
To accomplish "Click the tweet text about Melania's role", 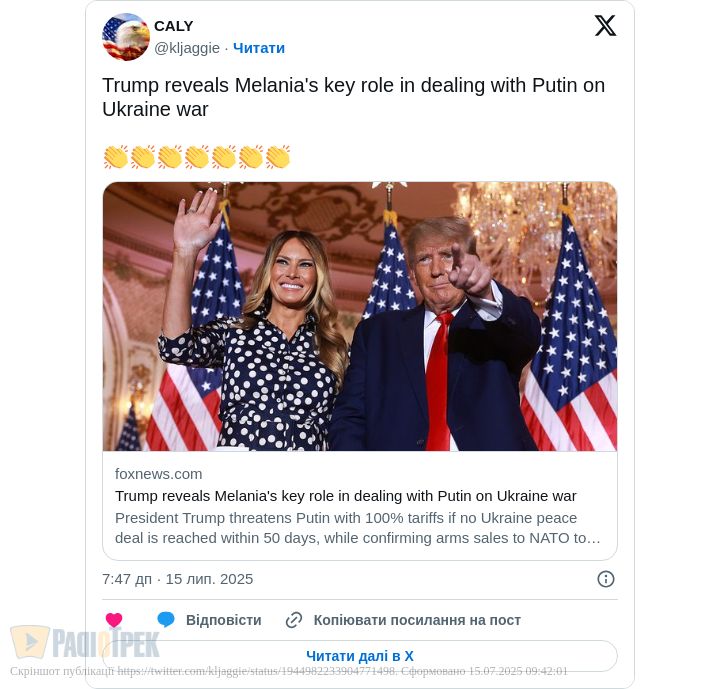I will click(x=354, y=97).
